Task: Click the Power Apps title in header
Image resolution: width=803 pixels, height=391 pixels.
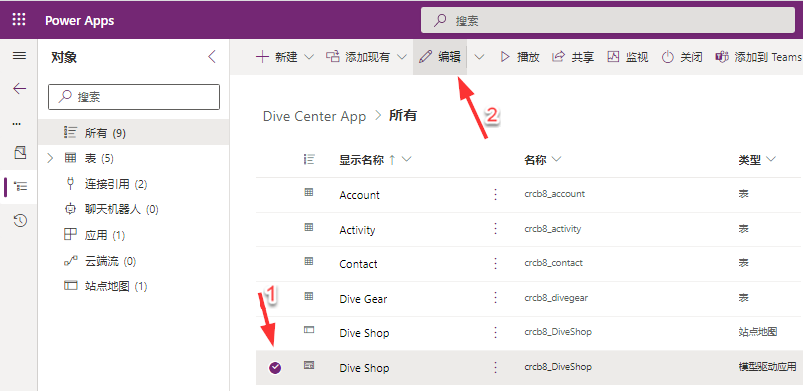Action: pos(79,20)
